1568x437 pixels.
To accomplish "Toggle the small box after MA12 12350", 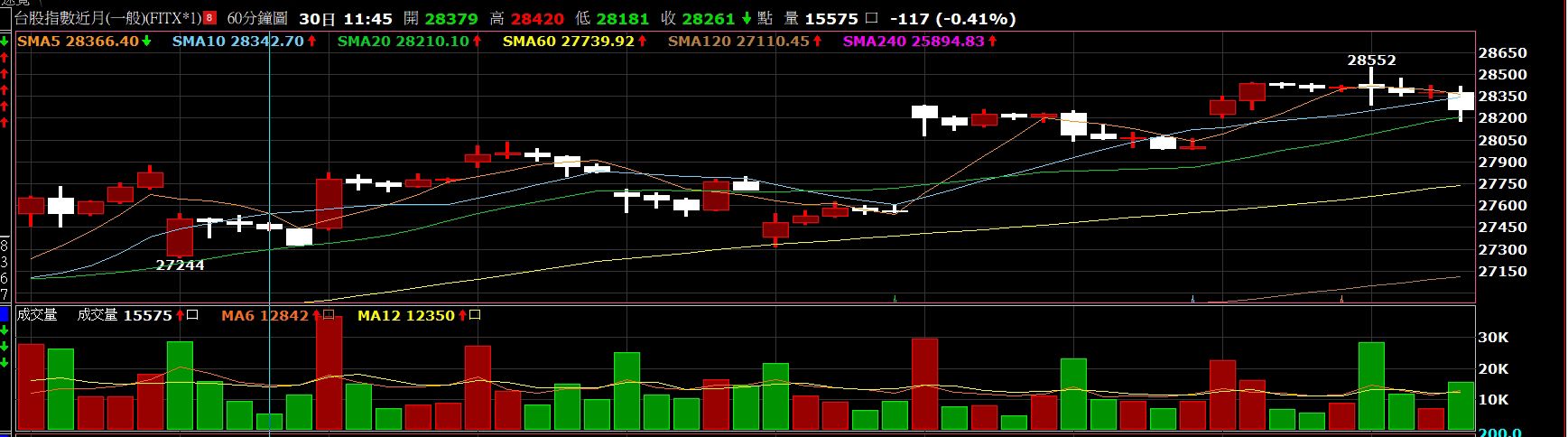I will (x=476, y=315).
